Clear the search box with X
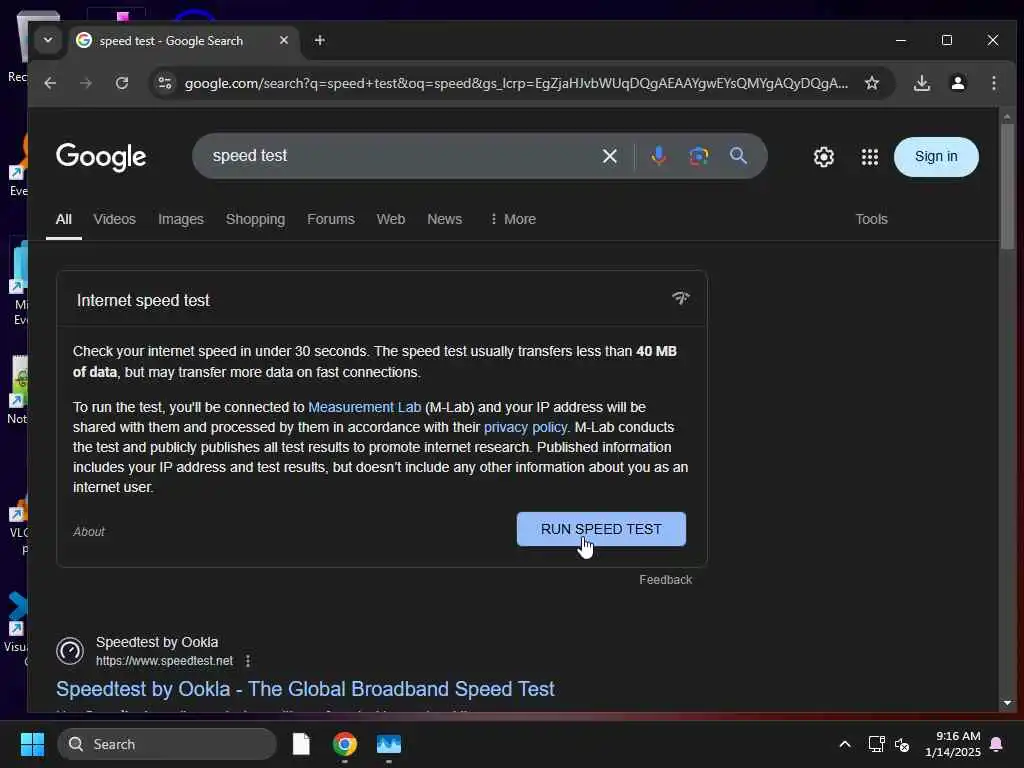This screenshot has width=1024, height=768. pyautogui.click(x=609, y=156)
